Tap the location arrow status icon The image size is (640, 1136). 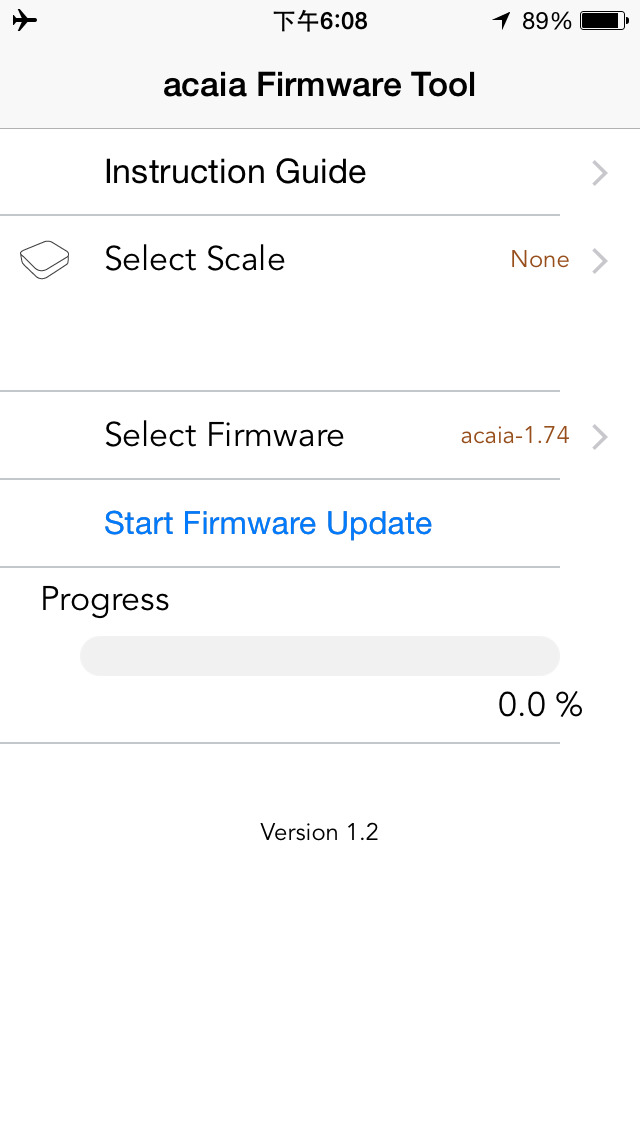coord(502,20)
